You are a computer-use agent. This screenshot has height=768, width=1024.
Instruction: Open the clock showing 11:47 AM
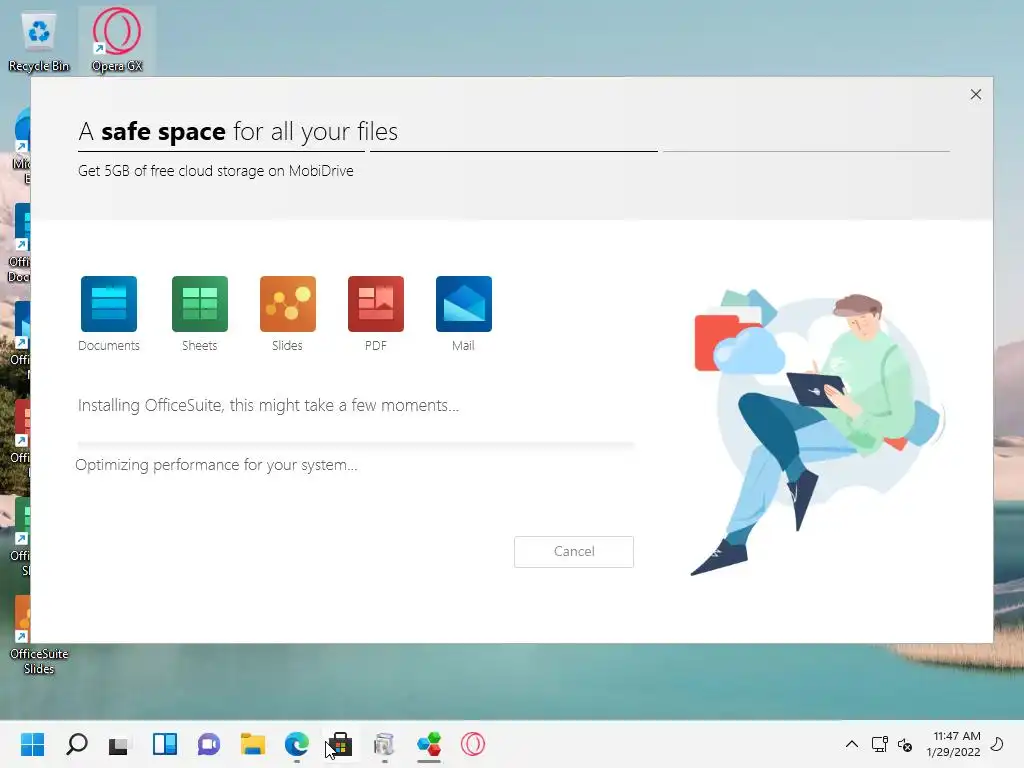click(x=953, y=744)
